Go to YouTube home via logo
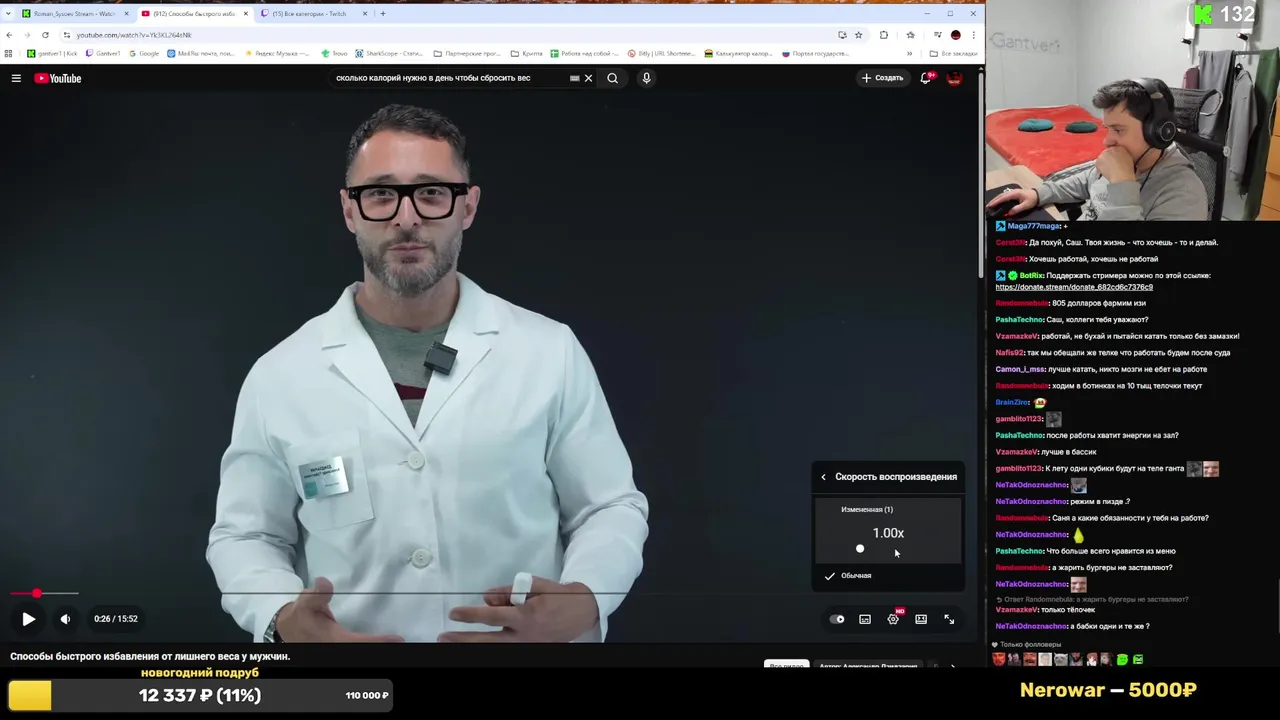 pyautogui.click(x=58, y=78)
